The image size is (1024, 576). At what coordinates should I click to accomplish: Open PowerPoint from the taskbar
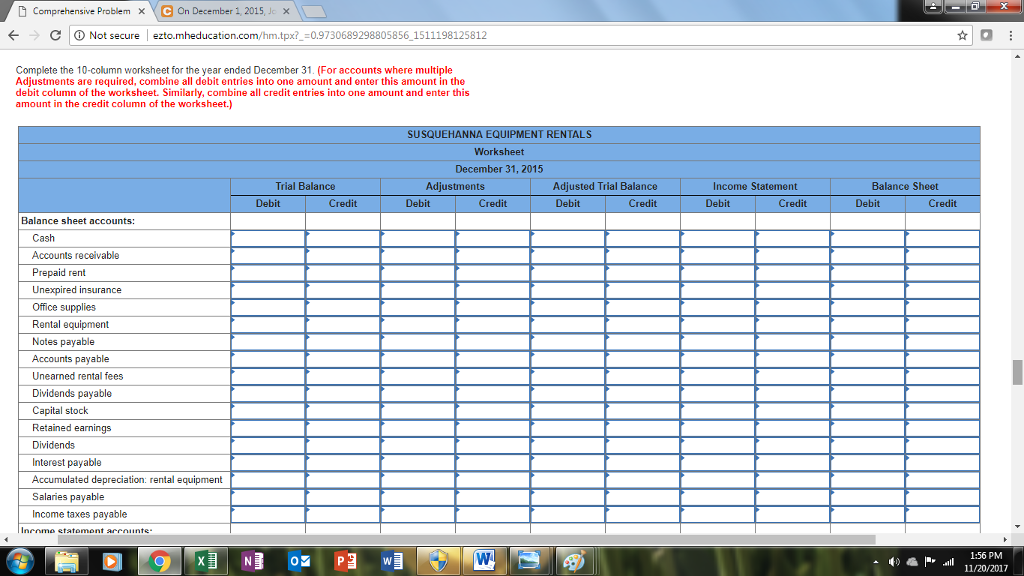345,559
